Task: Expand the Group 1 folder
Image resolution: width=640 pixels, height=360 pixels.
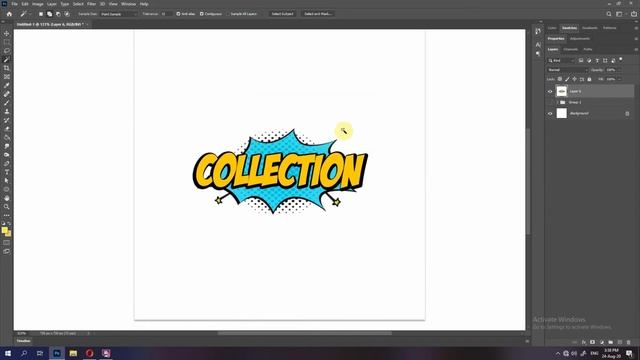Action: coord(557,102)
